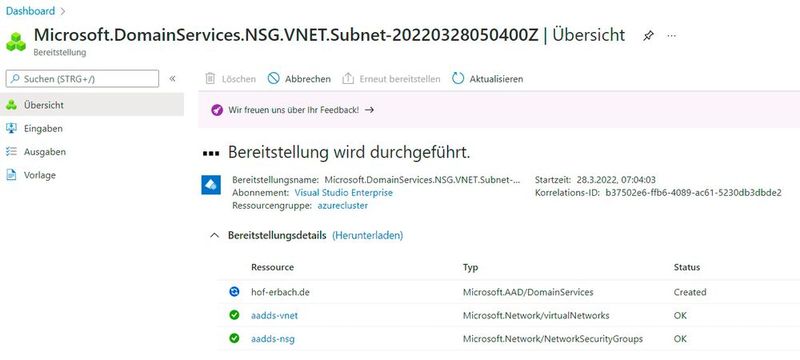Cancel the deployment with Abbrechen
This screenshot has height=360, width=800.
tap(299, 79)
